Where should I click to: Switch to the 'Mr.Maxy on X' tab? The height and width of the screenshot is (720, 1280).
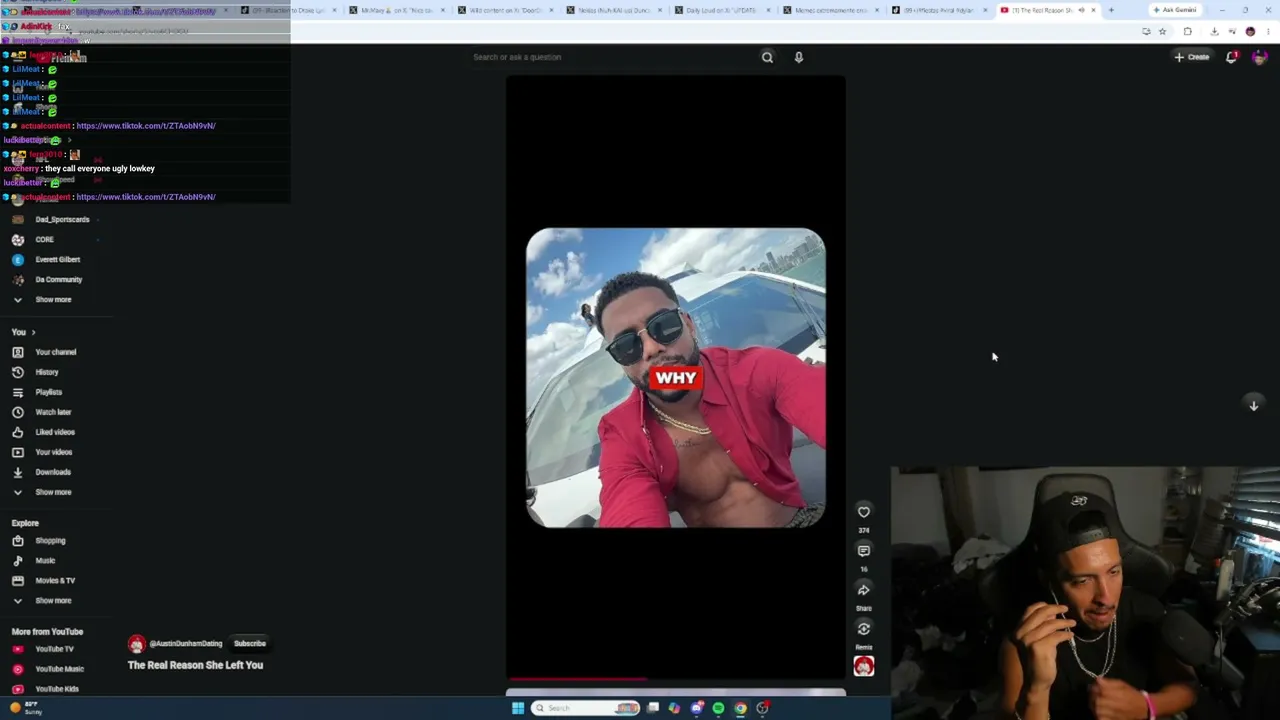click(x=395, y=10)
